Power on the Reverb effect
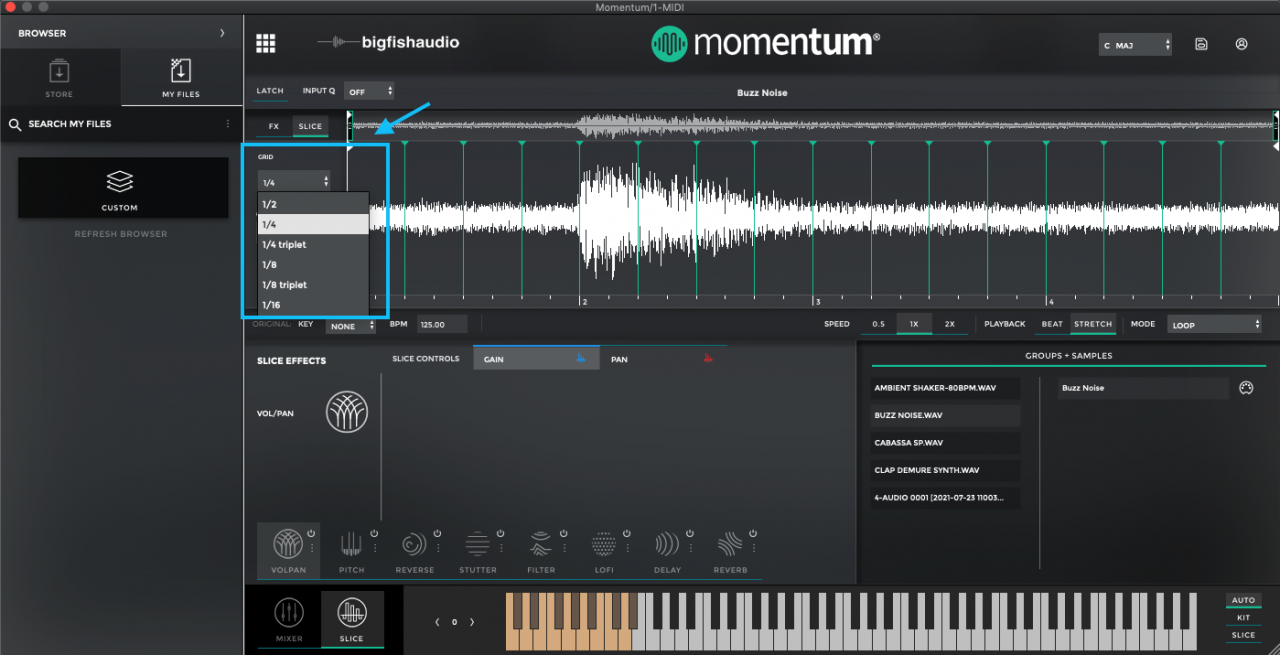Image resolution: width=1280 pixels, height=655 pixels. pos(755,533)
